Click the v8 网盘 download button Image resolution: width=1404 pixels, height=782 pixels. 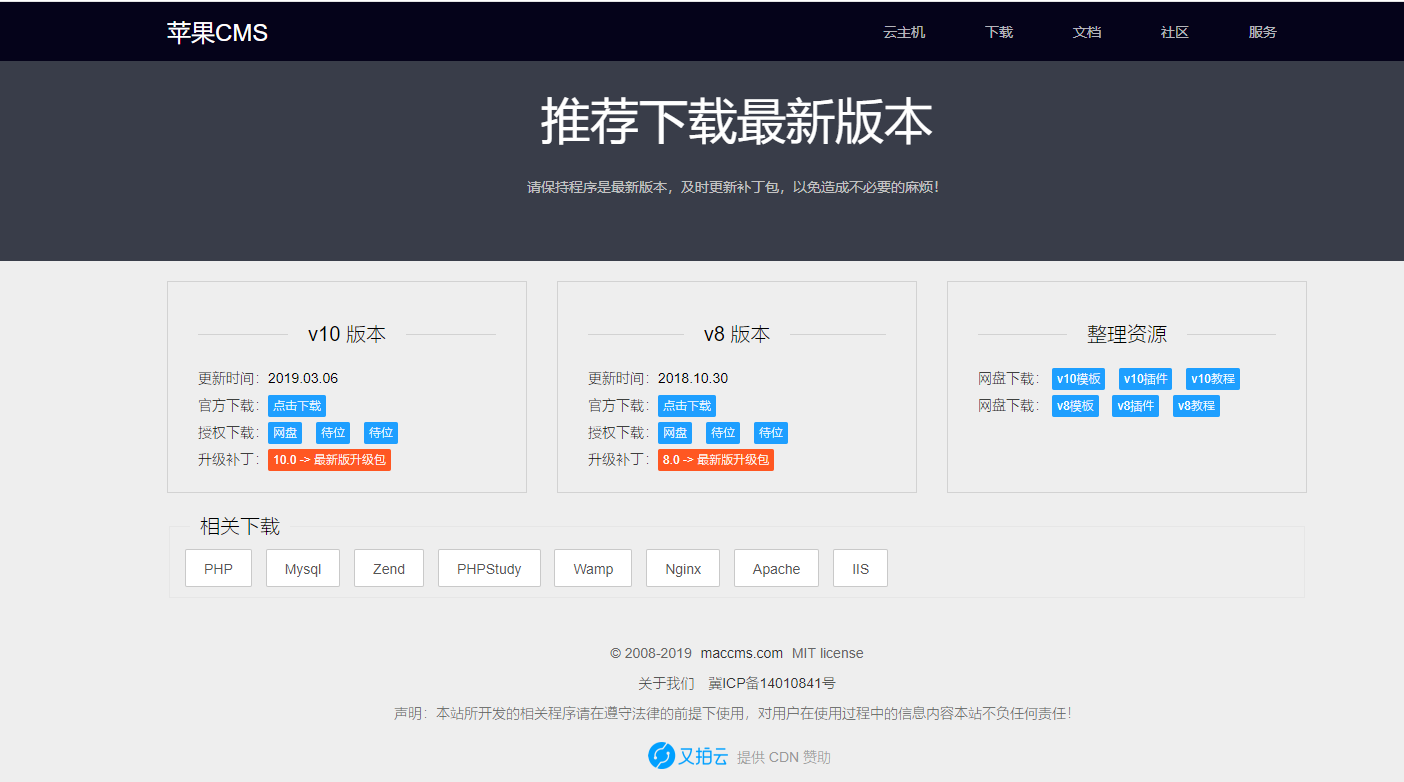click(x=674, y=432)
